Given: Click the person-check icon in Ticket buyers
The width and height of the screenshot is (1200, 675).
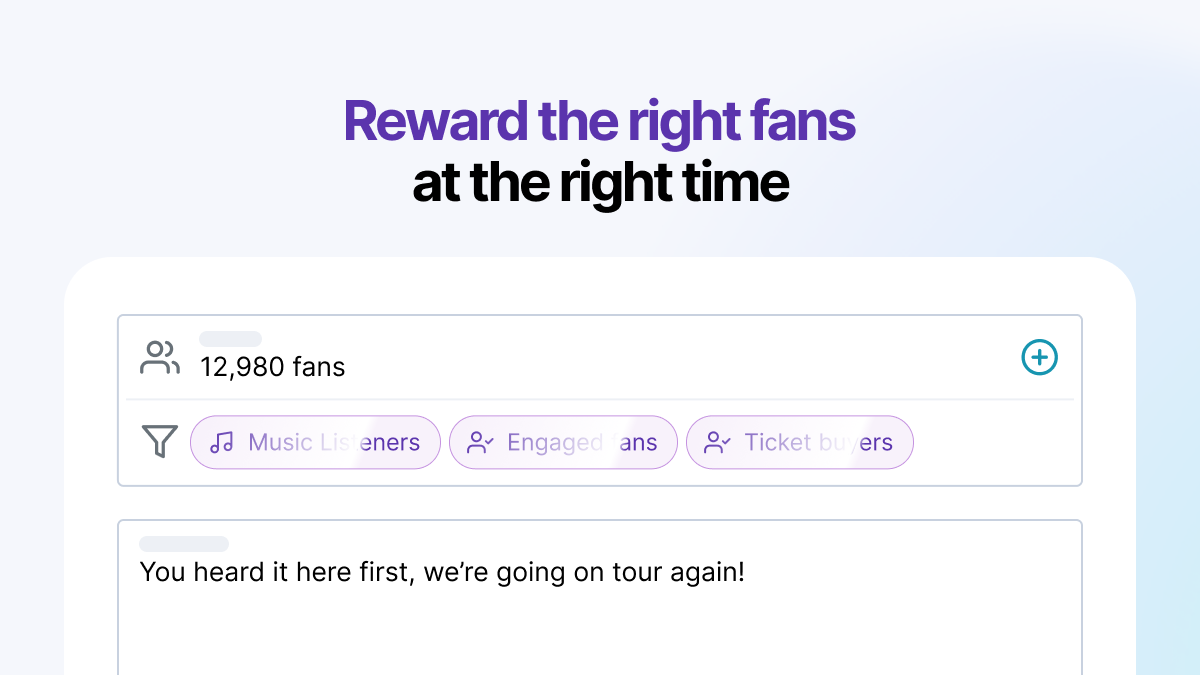Looking at the screenshot, I should [717, 442].
